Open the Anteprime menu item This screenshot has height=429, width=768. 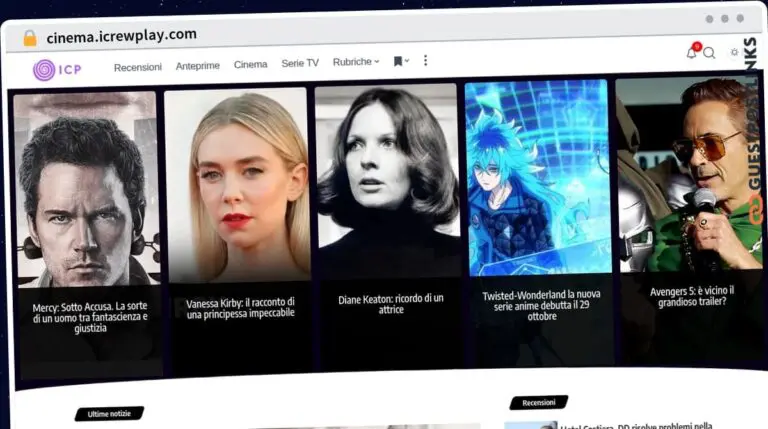(x=197, y=65)
